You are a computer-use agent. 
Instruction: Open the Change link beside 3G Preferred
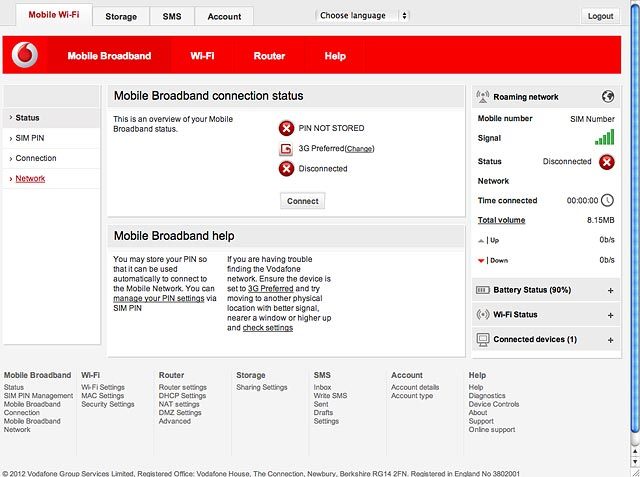360,149
